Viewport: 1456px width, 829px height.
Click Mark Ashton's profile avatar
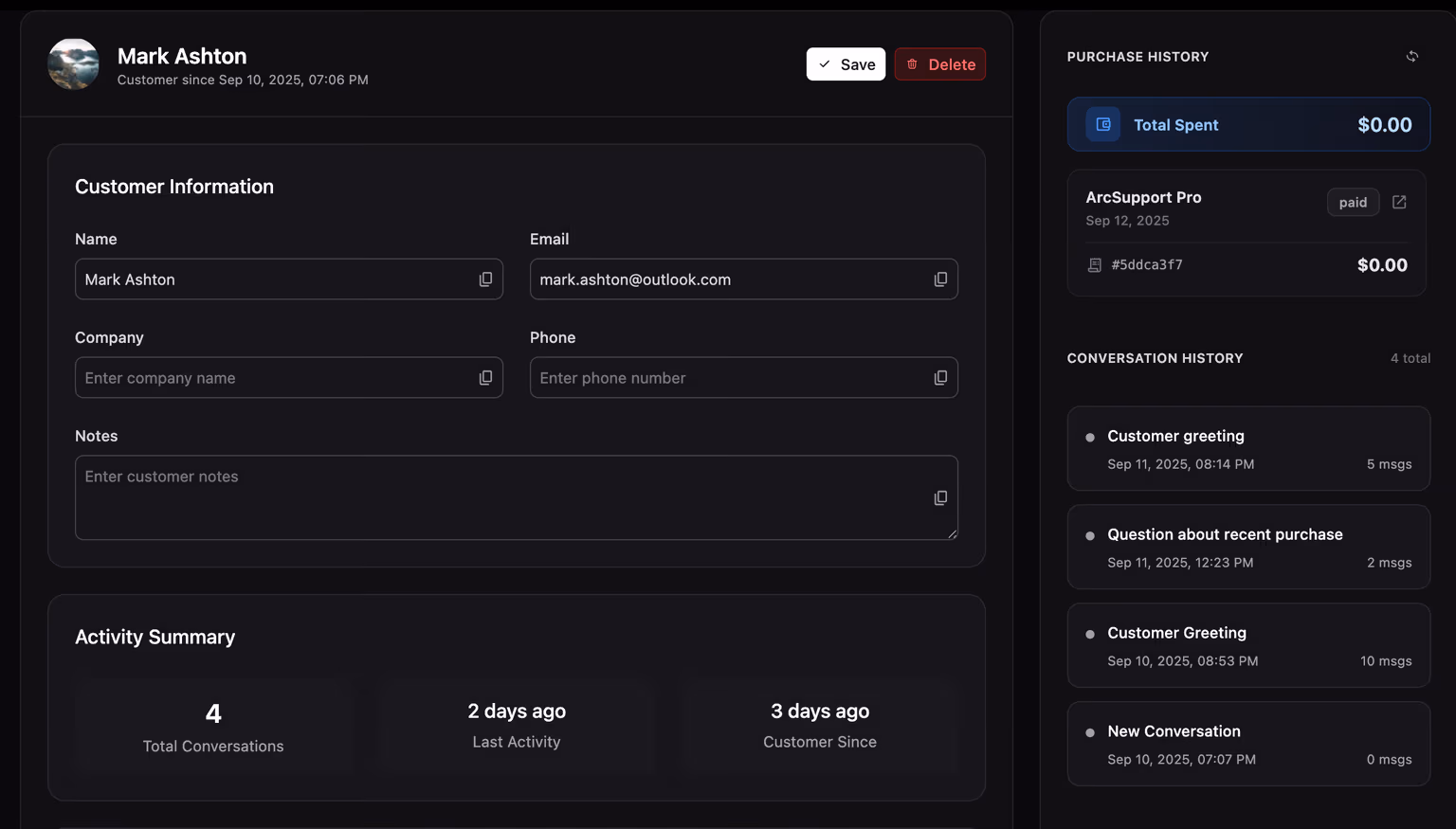(73, 64)
